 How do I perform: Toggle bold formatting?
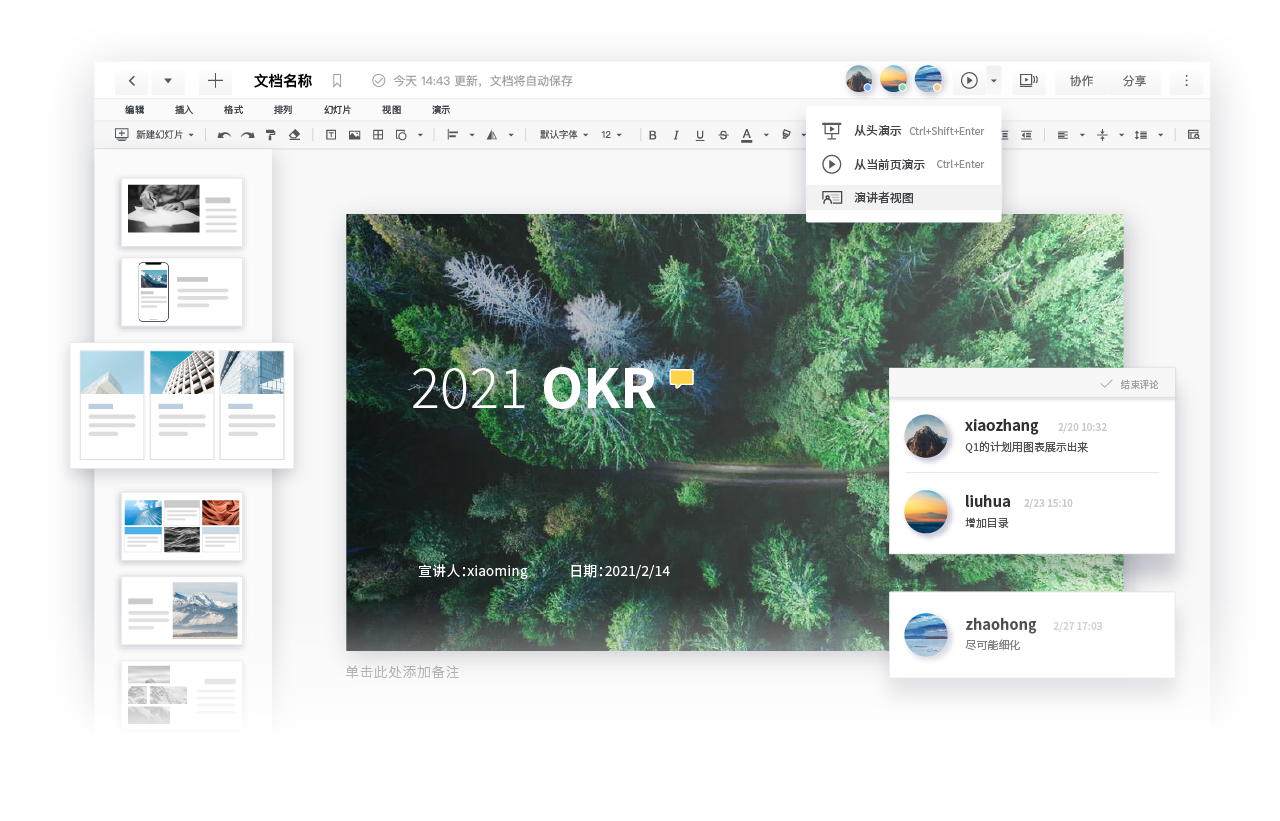pos(652,135)
